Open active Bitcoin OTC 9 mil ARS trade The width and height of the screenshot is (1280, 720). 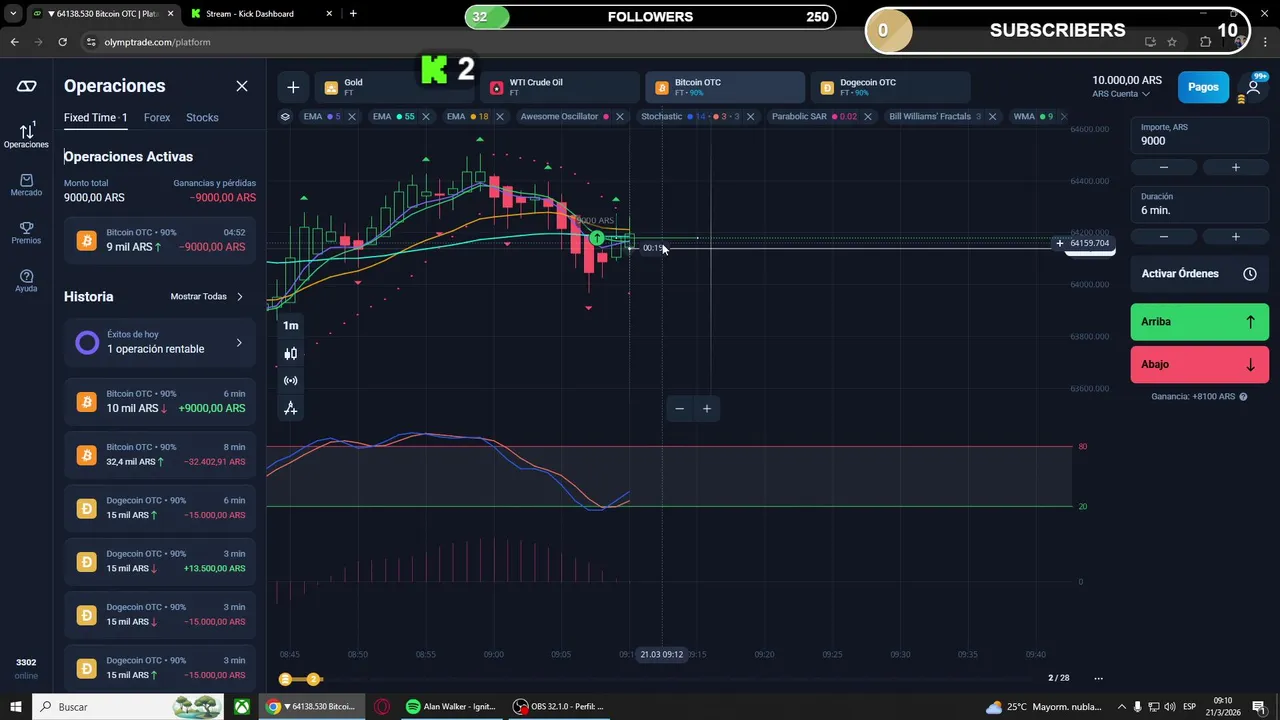(160, 240)
